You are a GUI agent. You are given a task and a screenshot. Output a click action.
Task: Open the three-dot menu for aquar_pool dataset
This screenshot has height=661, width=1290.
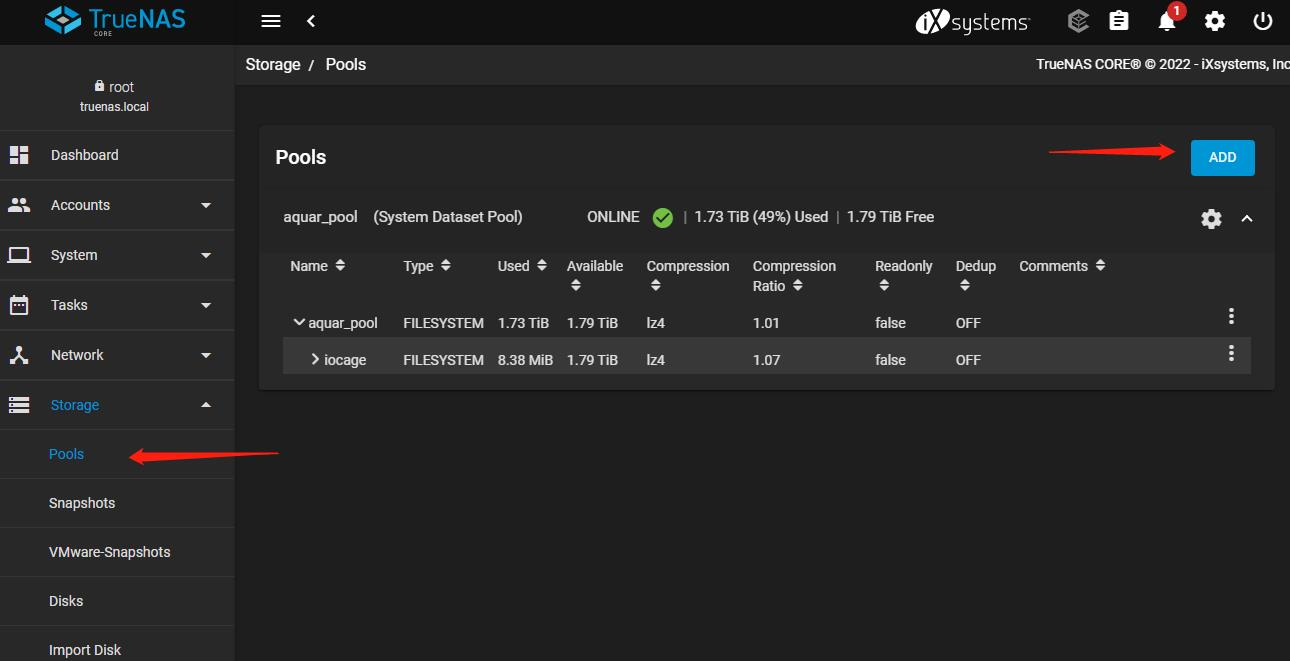point(1231,316)
